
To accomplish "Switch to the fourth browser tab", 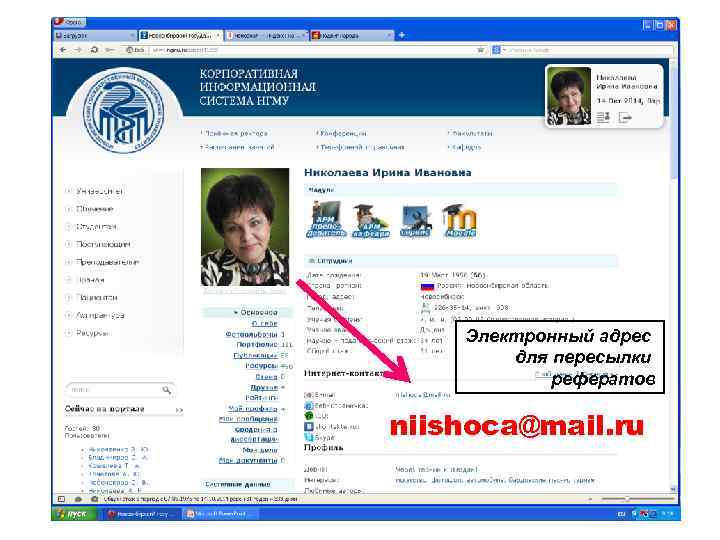I will point(351,35).
